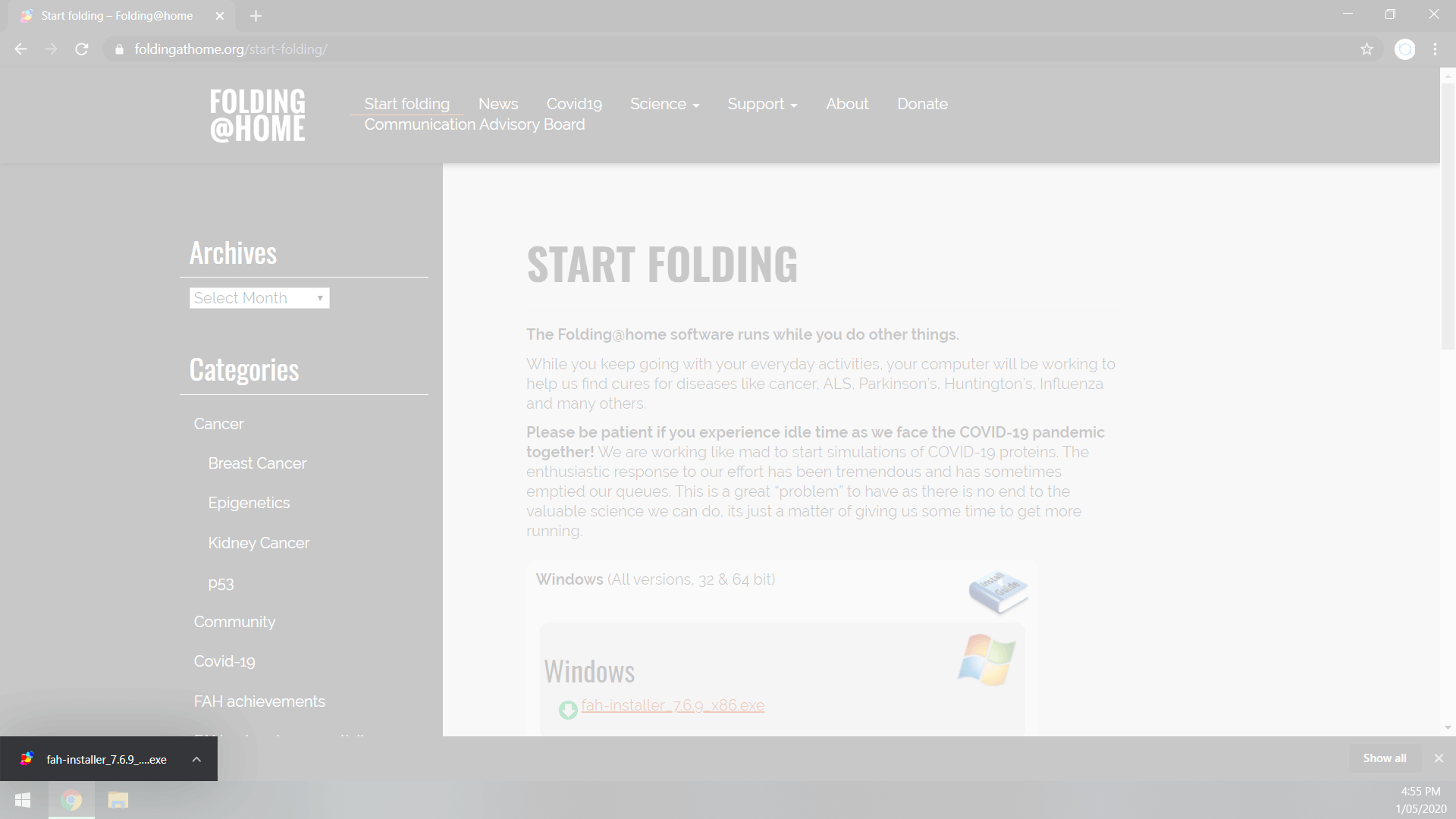This screenshot has width=1456, height=819.
Task: Click the Communication Advisory Board tab
Action: [x=474, y=124]
